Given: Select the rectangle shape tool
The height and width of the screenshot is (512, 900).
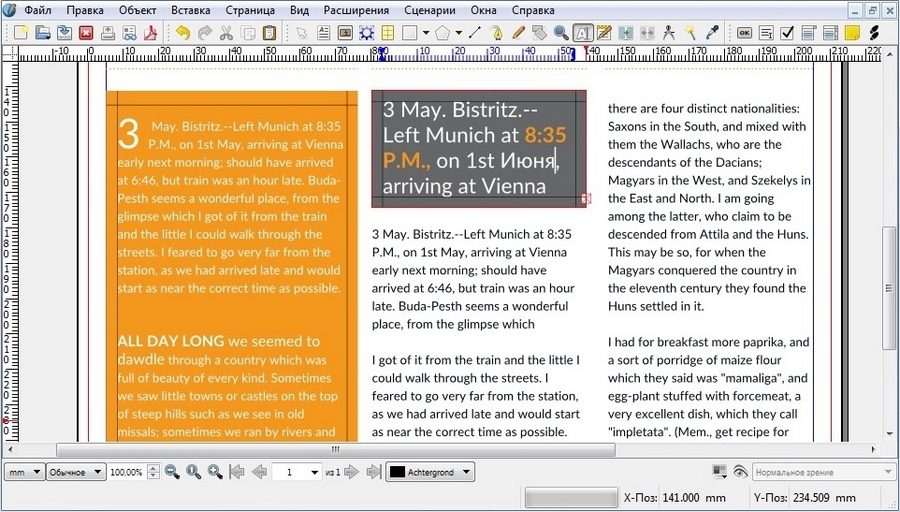Looking at the screenshot, I should (409, 33).
